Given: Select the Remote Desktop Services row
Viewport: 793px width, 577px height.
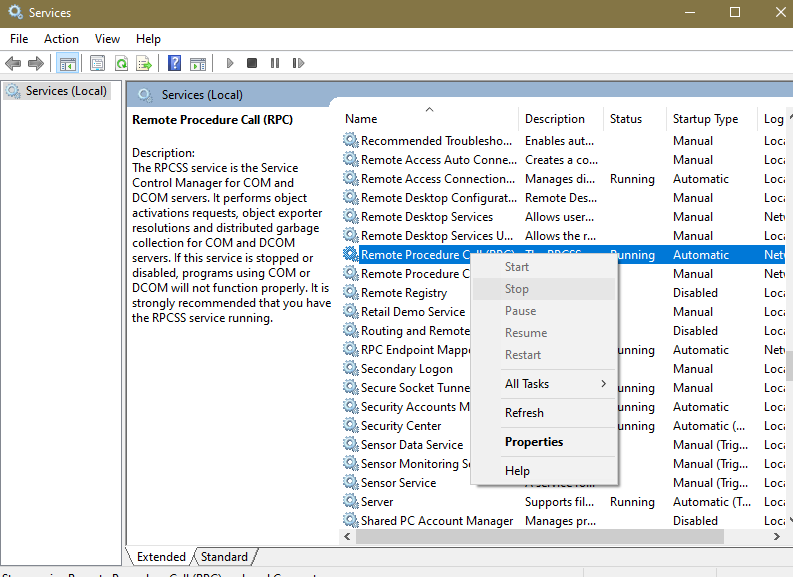Looking at the screenshot, I should 563,216.
